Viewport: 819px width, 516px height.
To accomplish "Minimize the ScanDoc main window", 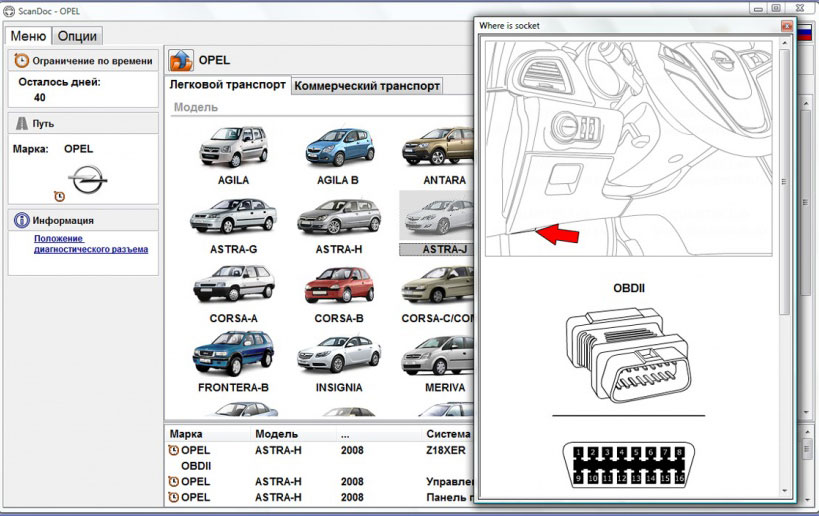I will [758, 8].
